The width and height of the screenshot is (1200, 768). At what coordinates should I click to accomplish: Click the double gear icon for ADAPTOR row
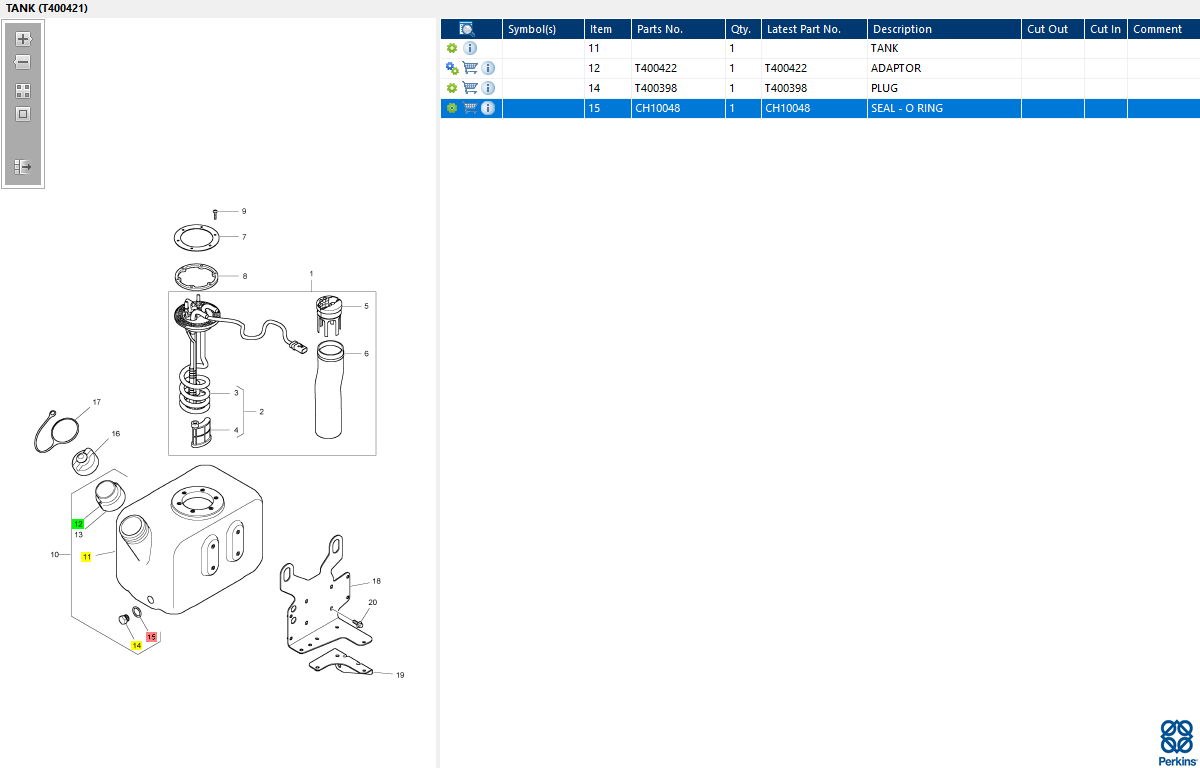452,68
